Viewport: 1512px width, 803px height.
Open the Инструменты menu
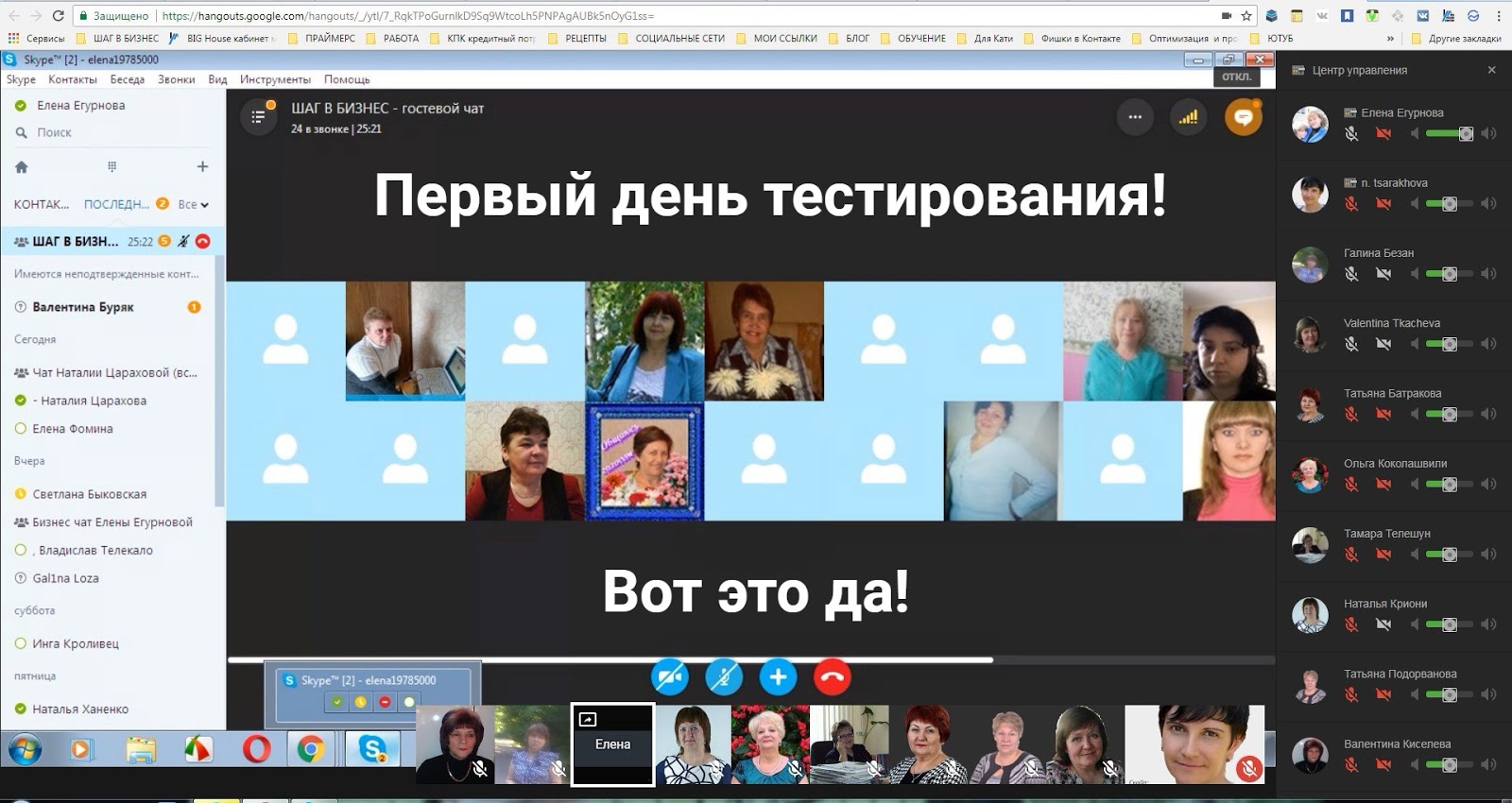(275, 79)
